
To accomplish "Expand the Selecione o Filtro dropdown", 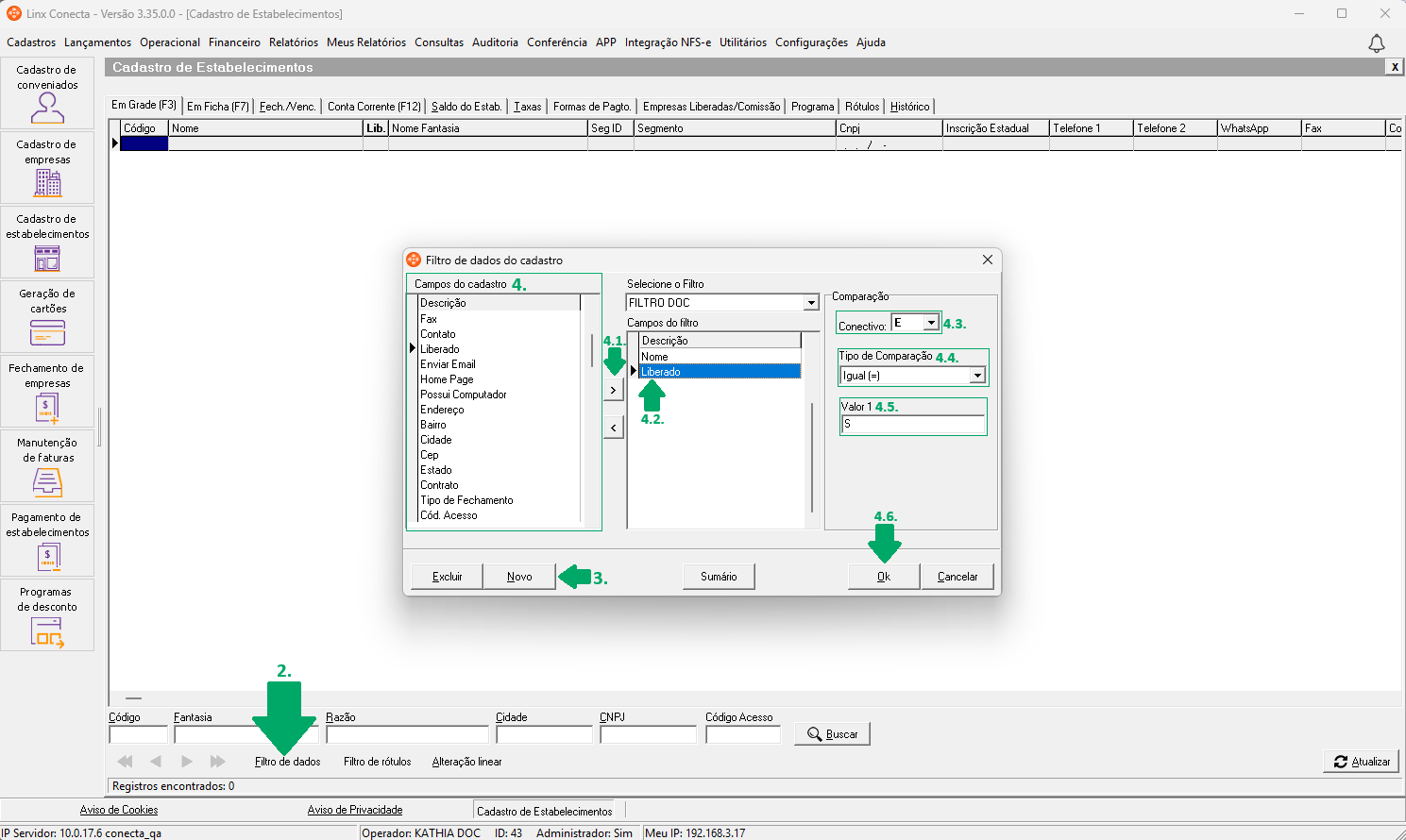I will [x=811, y=303].
